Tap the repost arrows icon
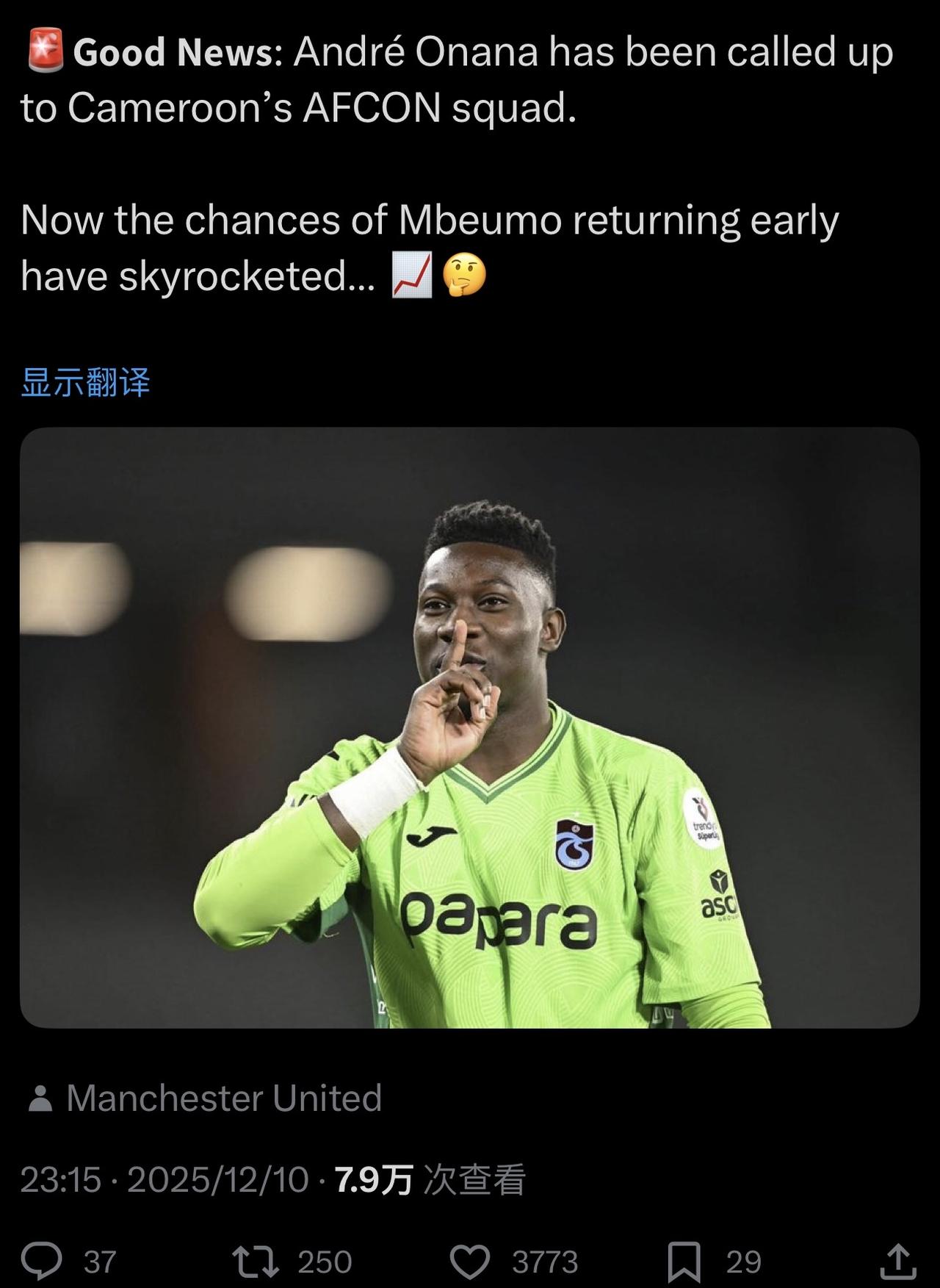The height and width of the screenshot is (1288, 940). pos(255,1262)
